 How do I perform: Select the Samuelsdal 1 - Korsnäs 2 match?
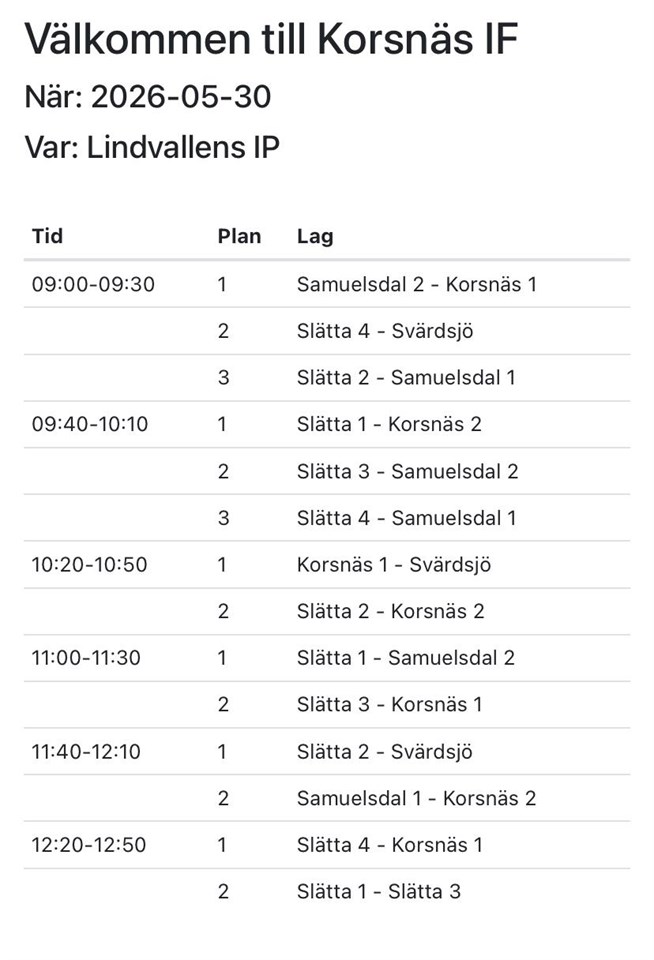coord(416,798)
